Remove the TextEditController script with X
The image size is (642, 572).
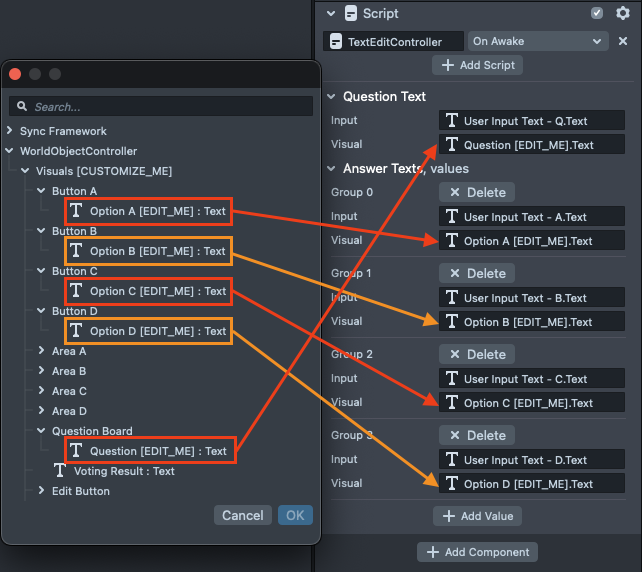pyautogui.click(x=623, y=41)
